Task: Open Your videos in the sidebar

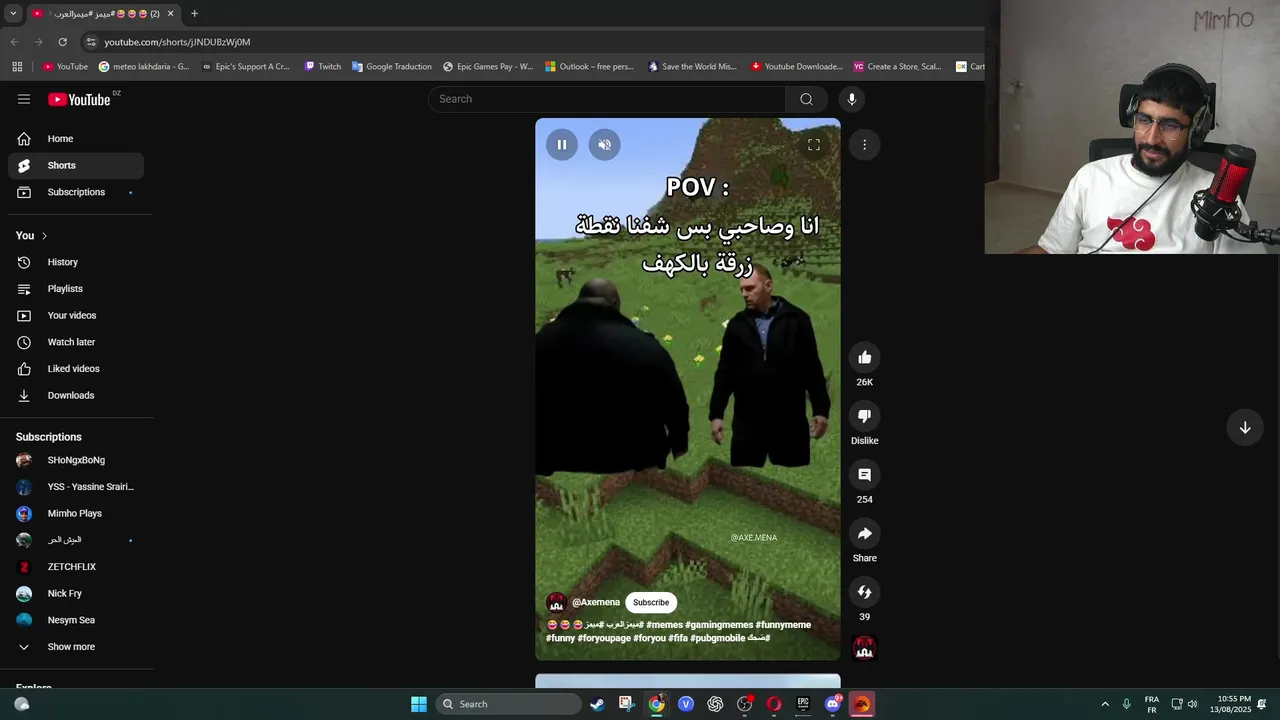Action: (x=76, y=316)
